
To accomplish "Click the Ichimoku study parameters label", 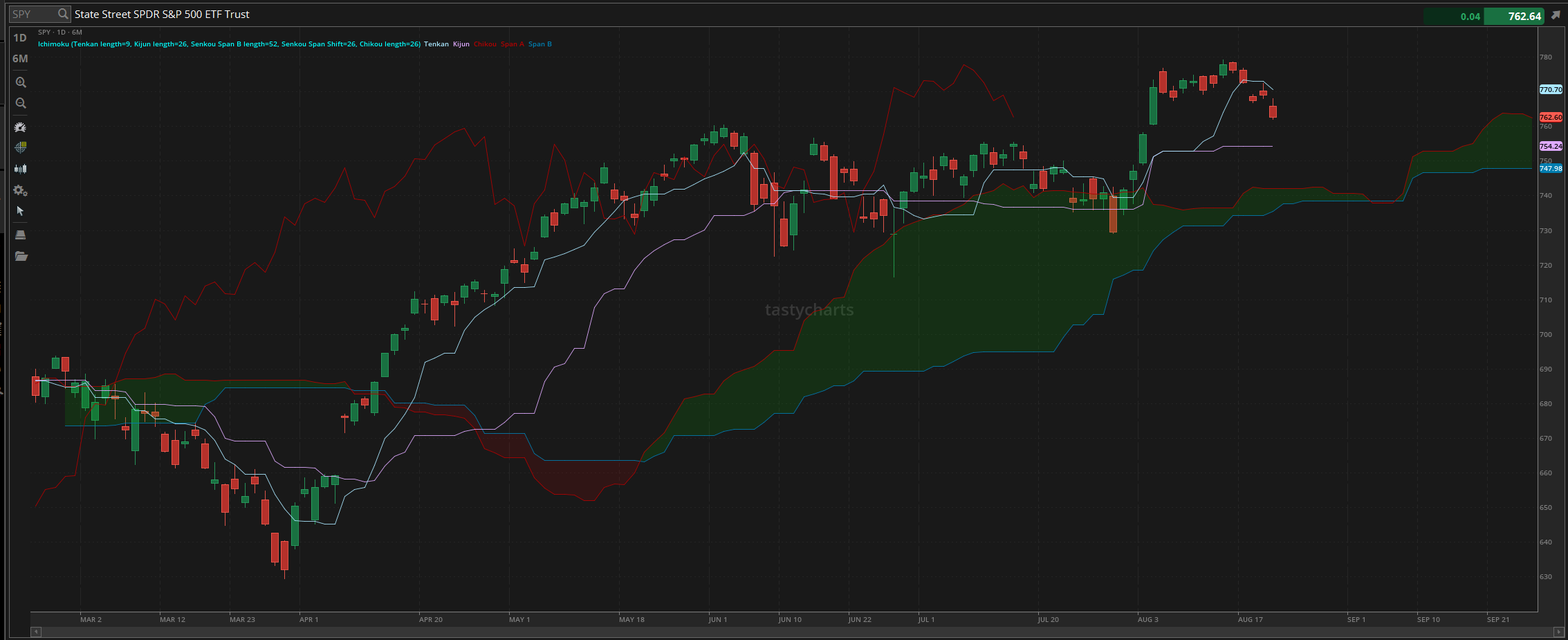I will coord(229,44).
